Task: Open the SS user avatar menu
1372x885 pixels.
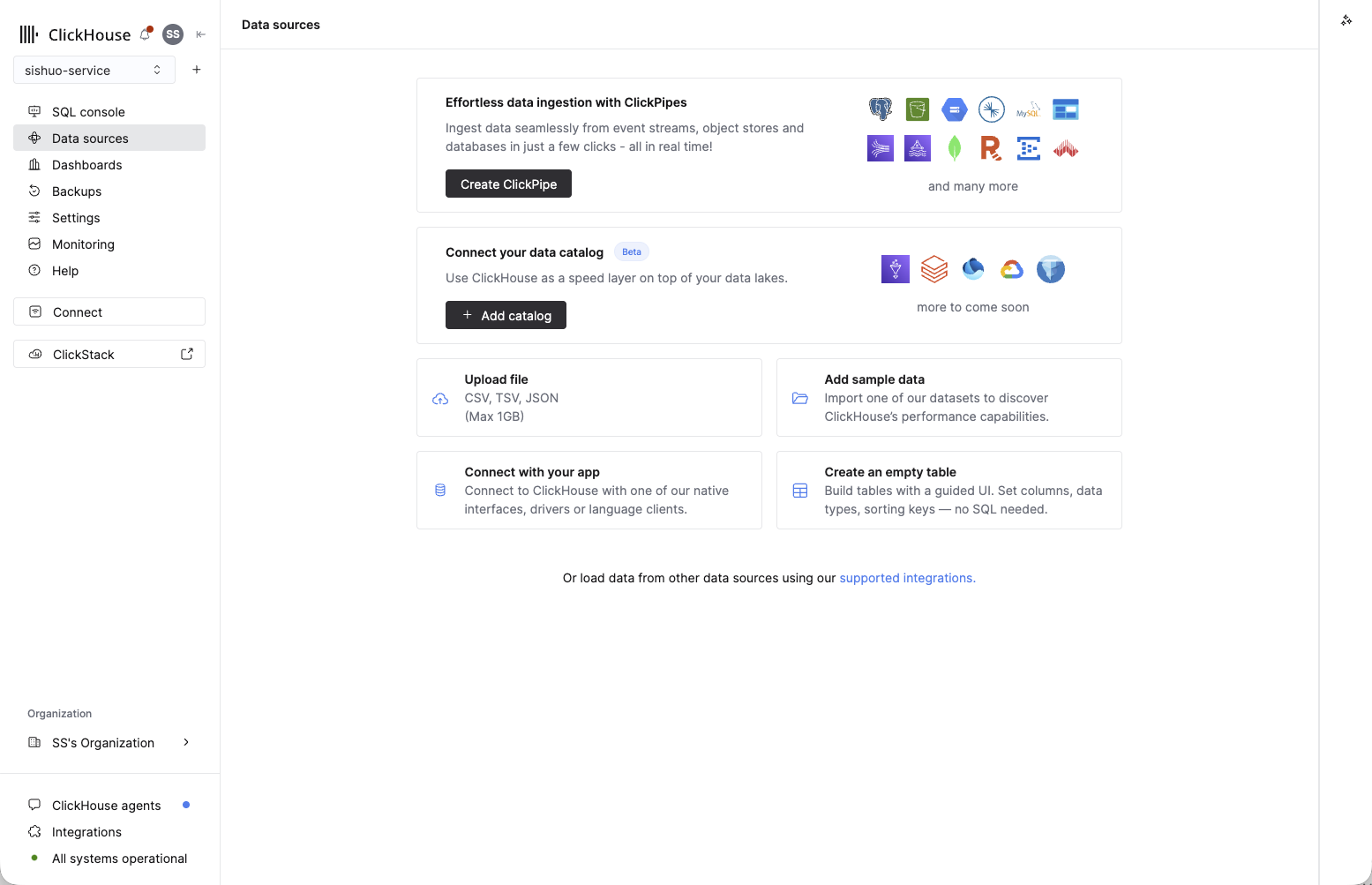Action: (173, 34)
